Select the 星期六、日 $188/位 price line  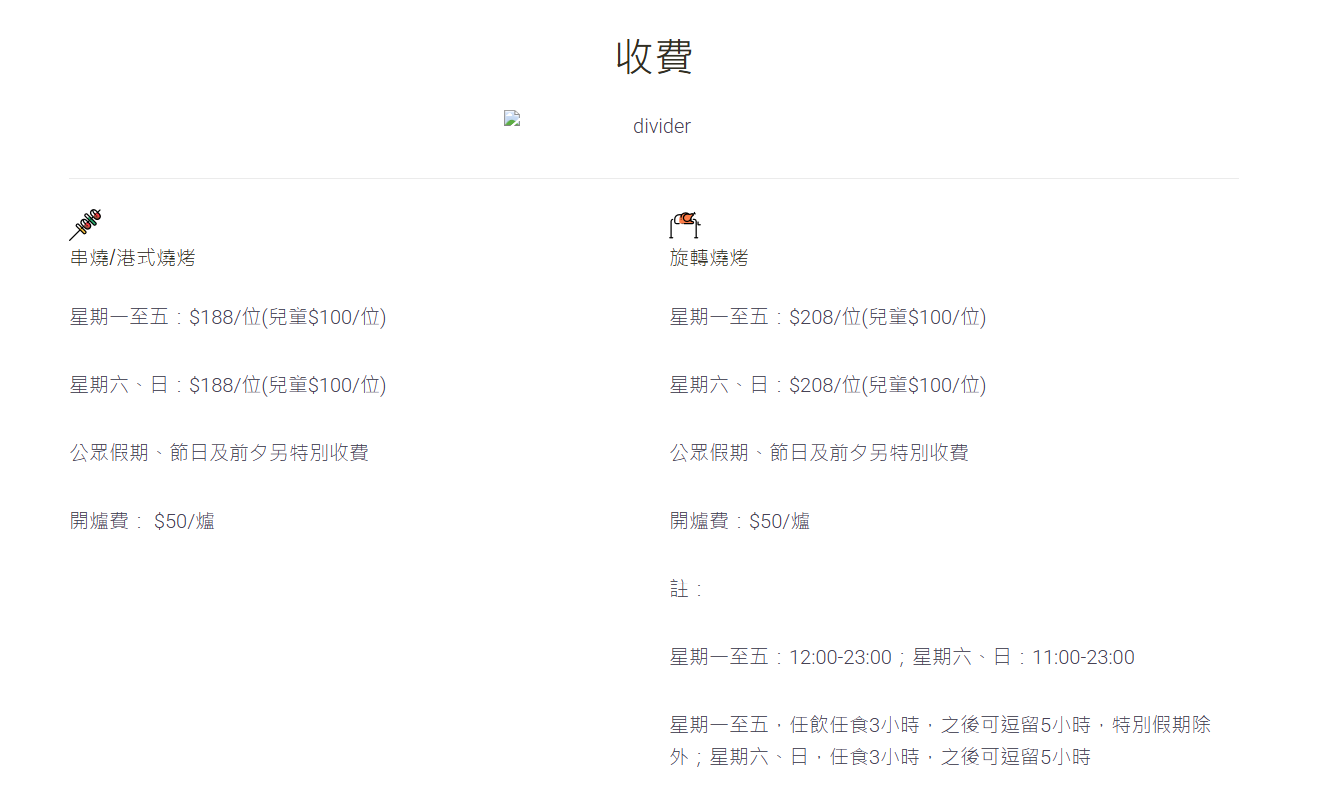point(227,385)
